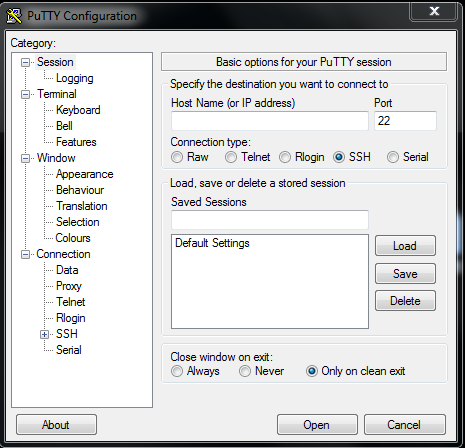This screenshot has width=465, height=448.
Task: Select SSH connection type radio
Action: point(339,157)
